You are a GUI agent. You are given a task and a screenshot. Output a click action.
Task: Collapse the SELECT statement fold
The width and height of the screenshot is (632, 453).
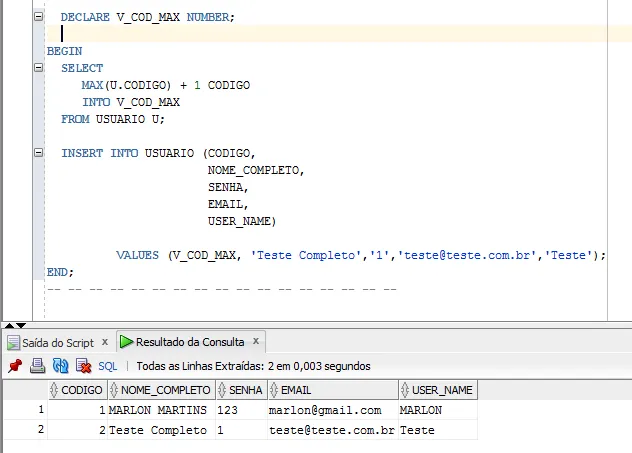tap(38, 68)
